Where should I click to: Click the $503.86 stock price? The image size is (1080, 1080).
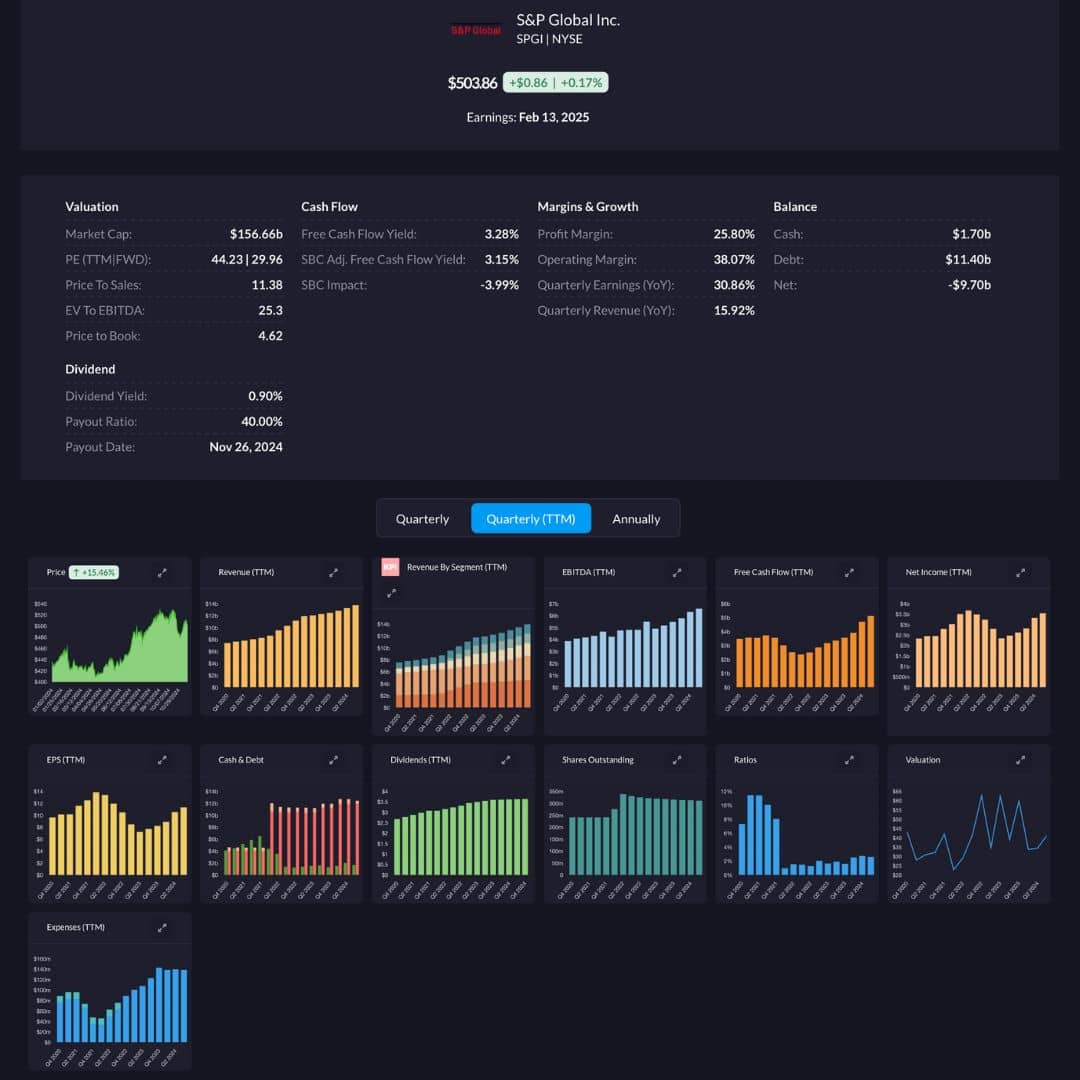point(472,83)
